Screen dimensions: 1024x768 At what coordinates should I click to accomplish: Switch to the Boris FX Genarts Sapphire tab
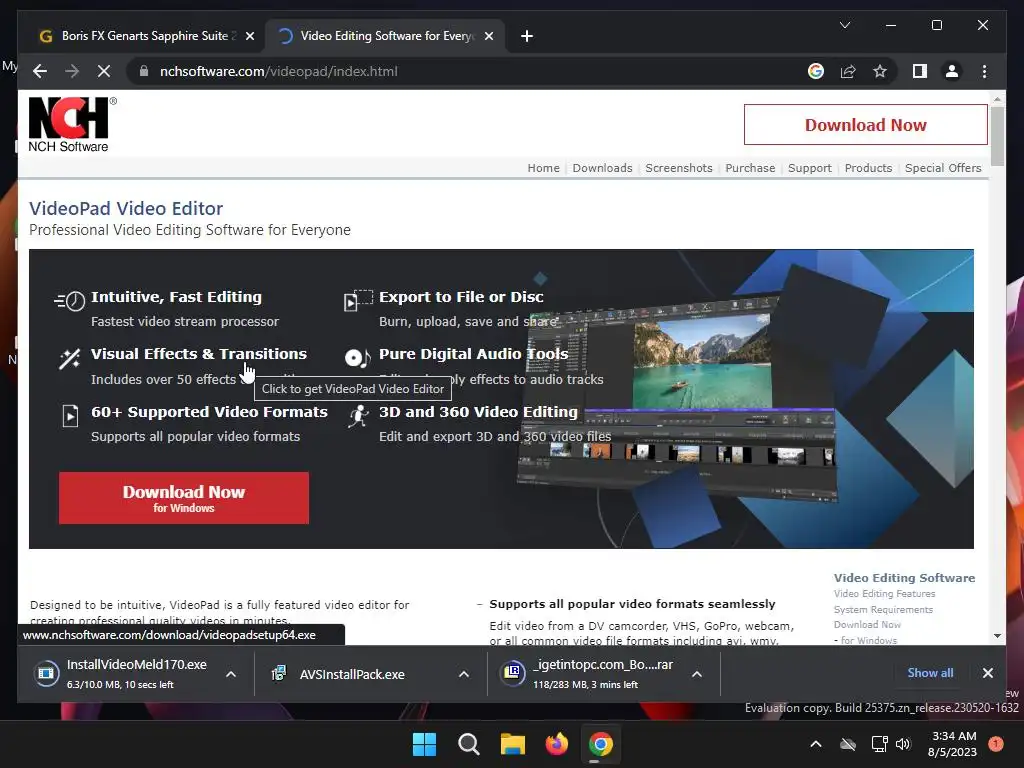tap(144, 36)
